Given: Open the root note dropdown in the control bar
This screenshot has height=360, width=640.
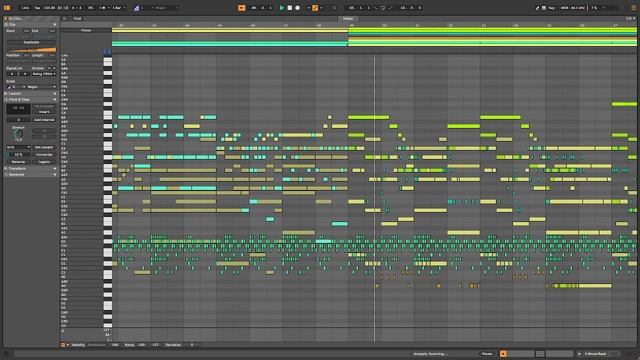Looking at the screenshot, I should pos(147,8).
